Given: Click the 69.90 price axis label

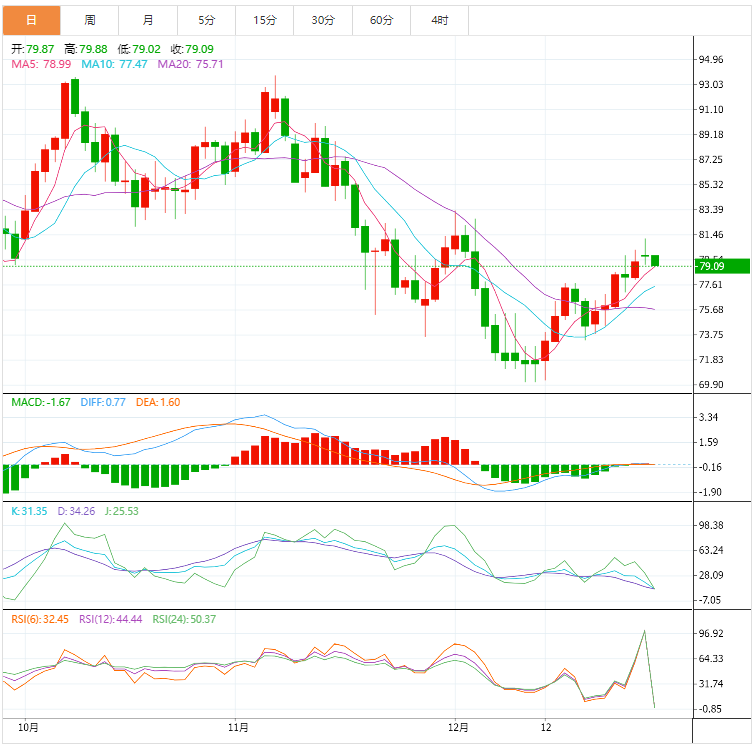Looking at the screenshot, I should coord(711,385).
